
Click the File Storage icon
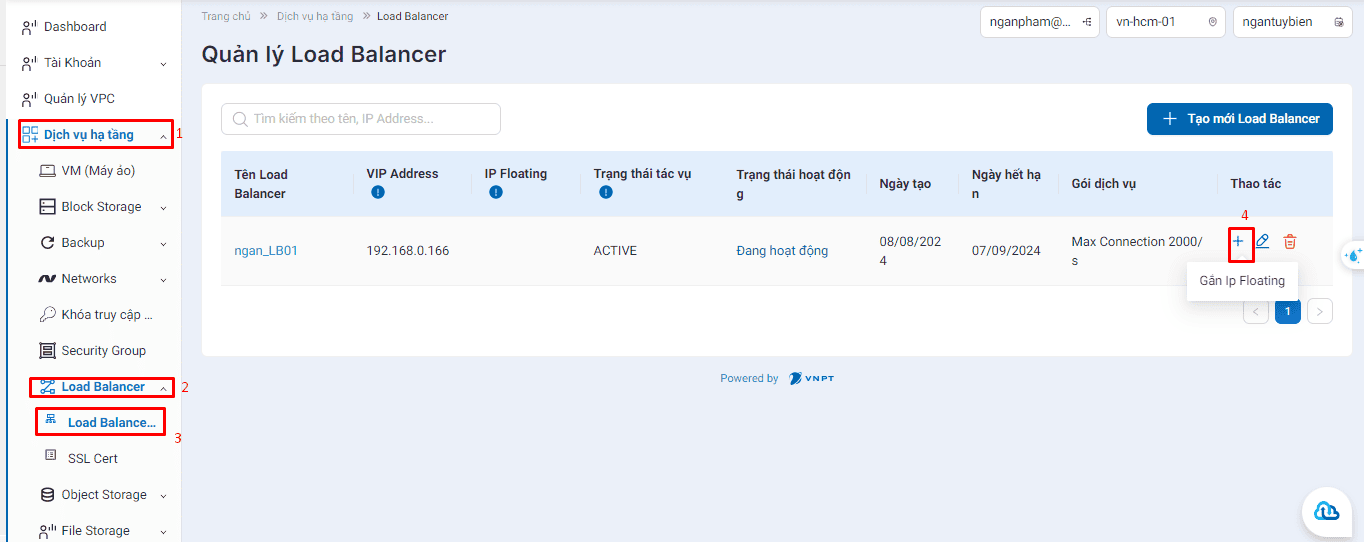pos(47,531)
